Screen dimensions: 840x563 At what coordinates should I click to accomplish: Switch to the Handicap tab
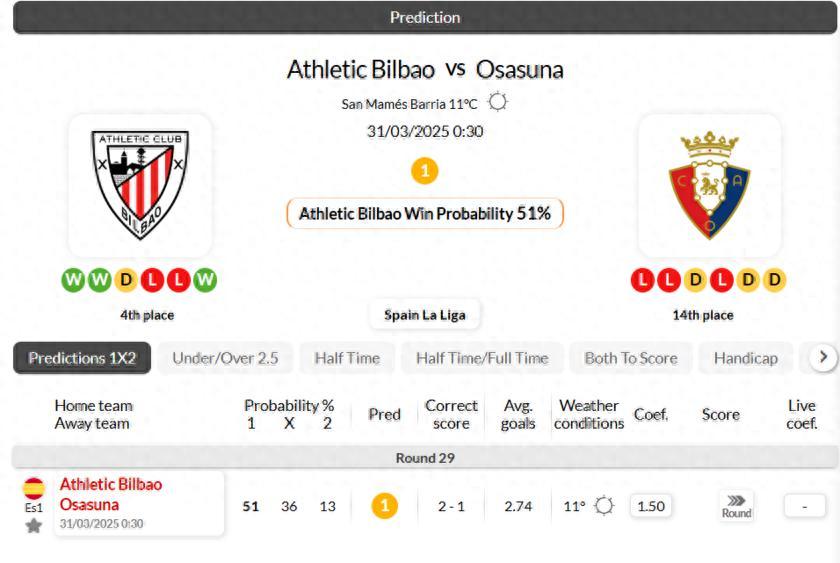[x=745, y=358]
